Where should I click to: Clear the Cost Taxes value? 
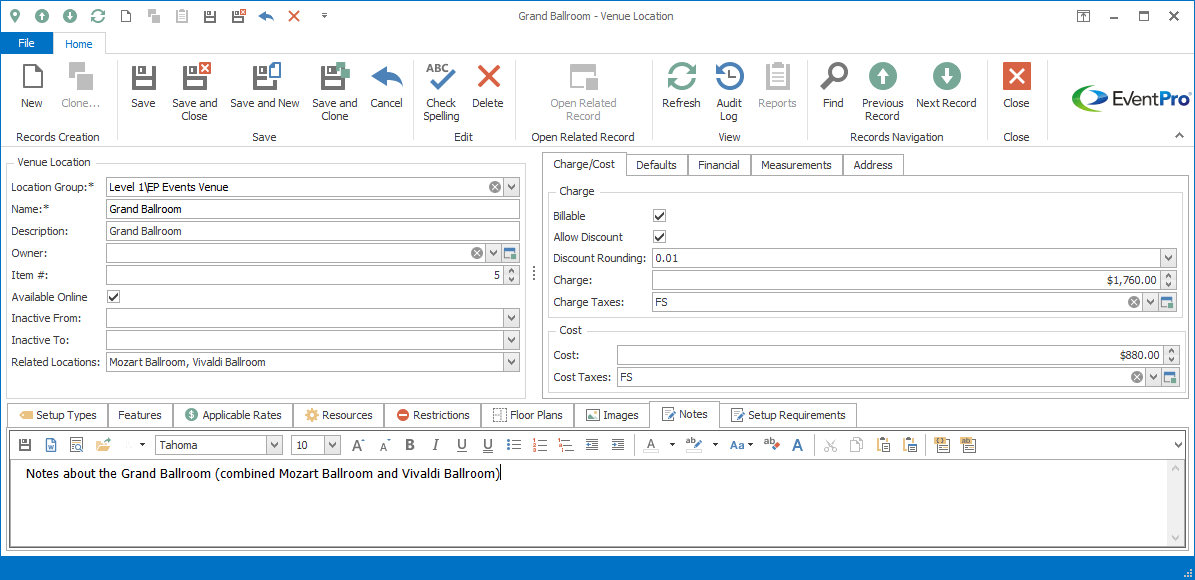click(x=1136, y=377)
